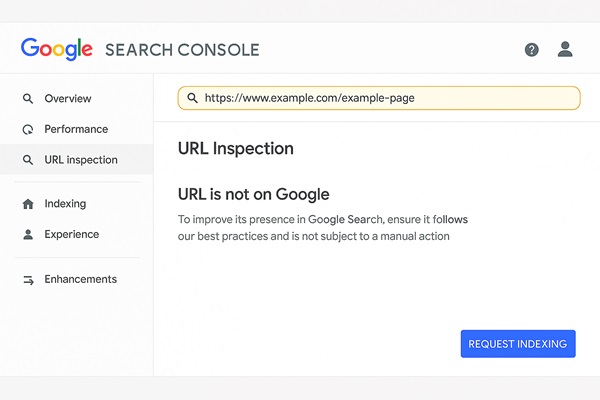Click the SEARCH CONSOLE title text

click(x=182, y=50)
